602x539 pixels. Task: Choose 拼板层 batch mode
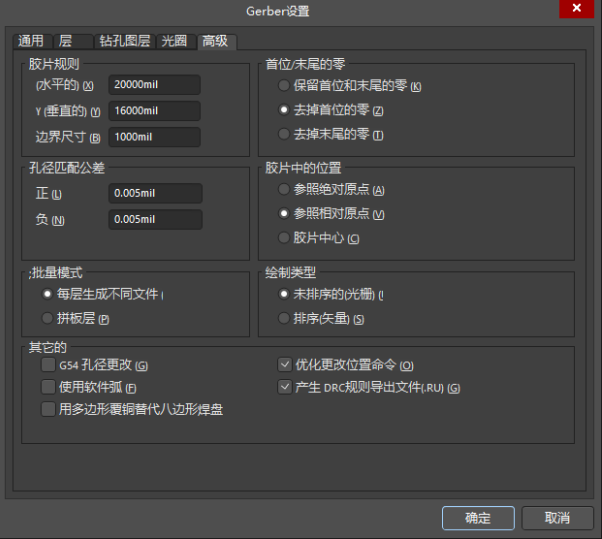point(48,318)
